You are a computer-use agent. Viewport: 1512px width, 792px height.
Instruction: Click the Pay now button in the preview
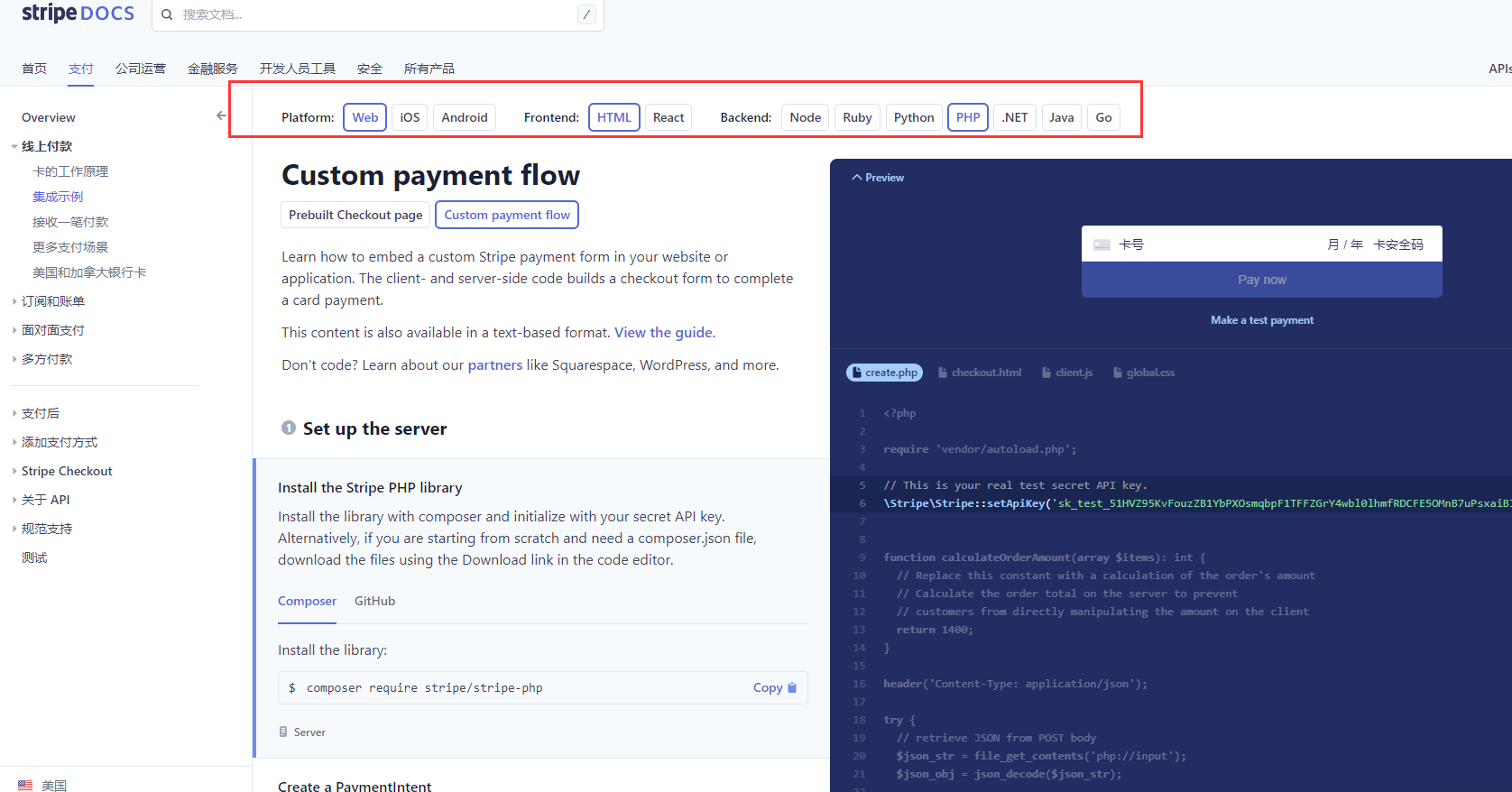click(1262, 280)
